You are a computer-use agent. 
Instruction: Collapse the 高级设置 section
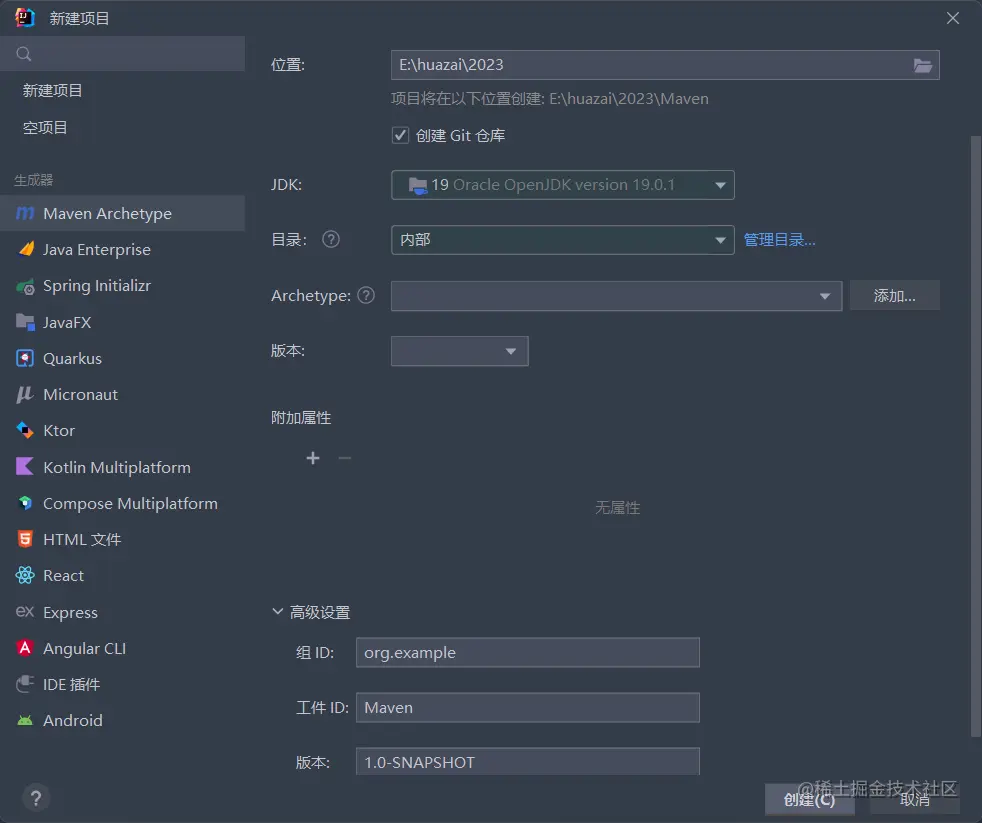[x=277, y=611]
